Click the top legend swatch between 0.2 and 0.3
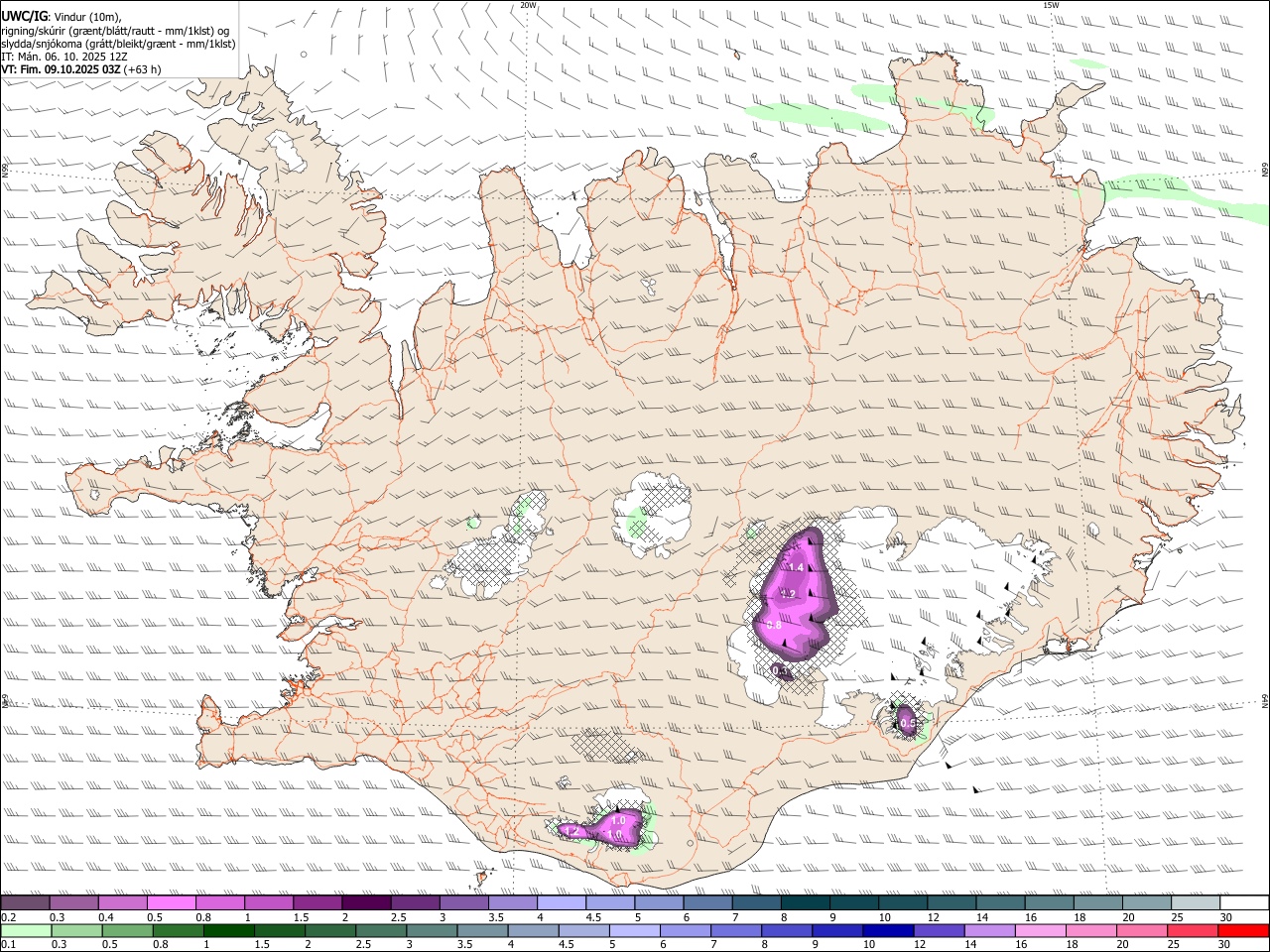The height and width of the screenshot is (952, 1270). click(x=25, y=903)
